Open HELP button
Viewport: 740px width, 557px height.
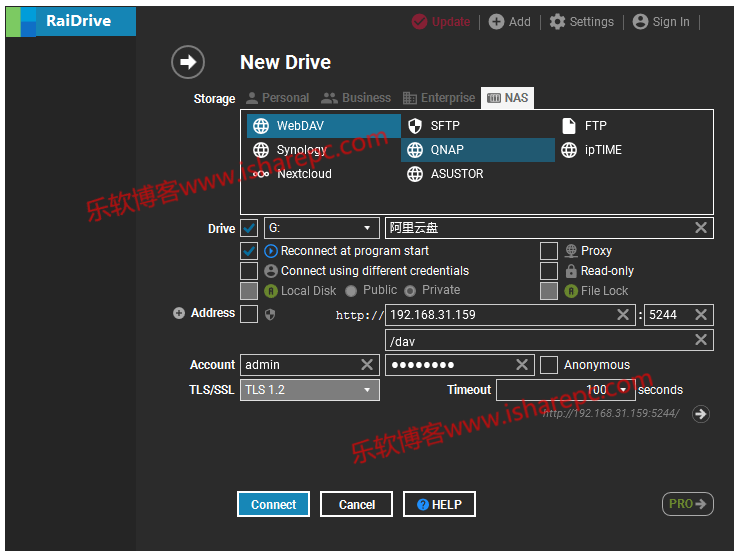click(439, 504)
